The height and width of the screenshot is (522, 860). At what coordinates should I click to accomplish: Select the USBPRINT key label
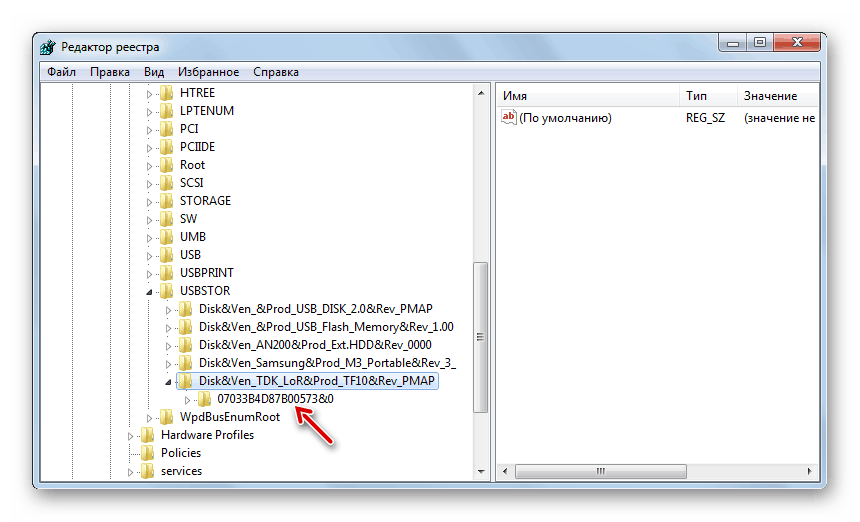(x=207, y=273)
